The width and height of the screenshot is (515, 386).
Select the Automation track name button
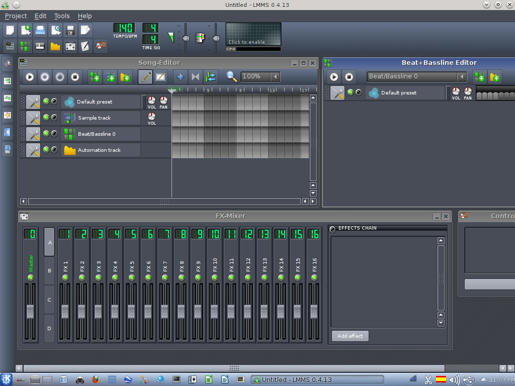101,150
